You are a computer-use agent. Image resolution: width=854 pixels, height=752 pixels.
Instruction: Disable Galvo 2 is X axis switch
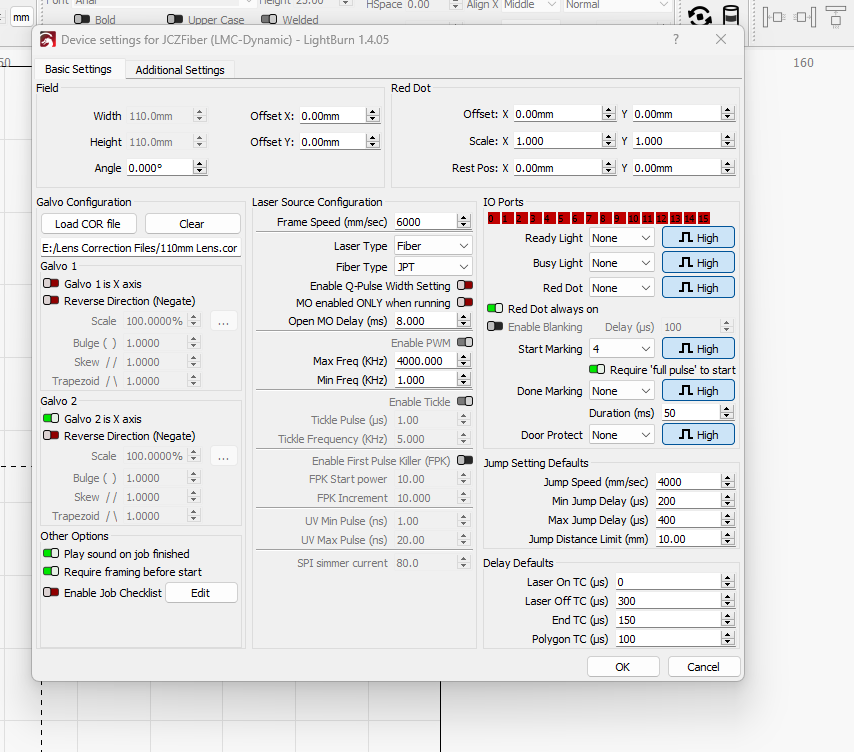click(x=51, y=418)
